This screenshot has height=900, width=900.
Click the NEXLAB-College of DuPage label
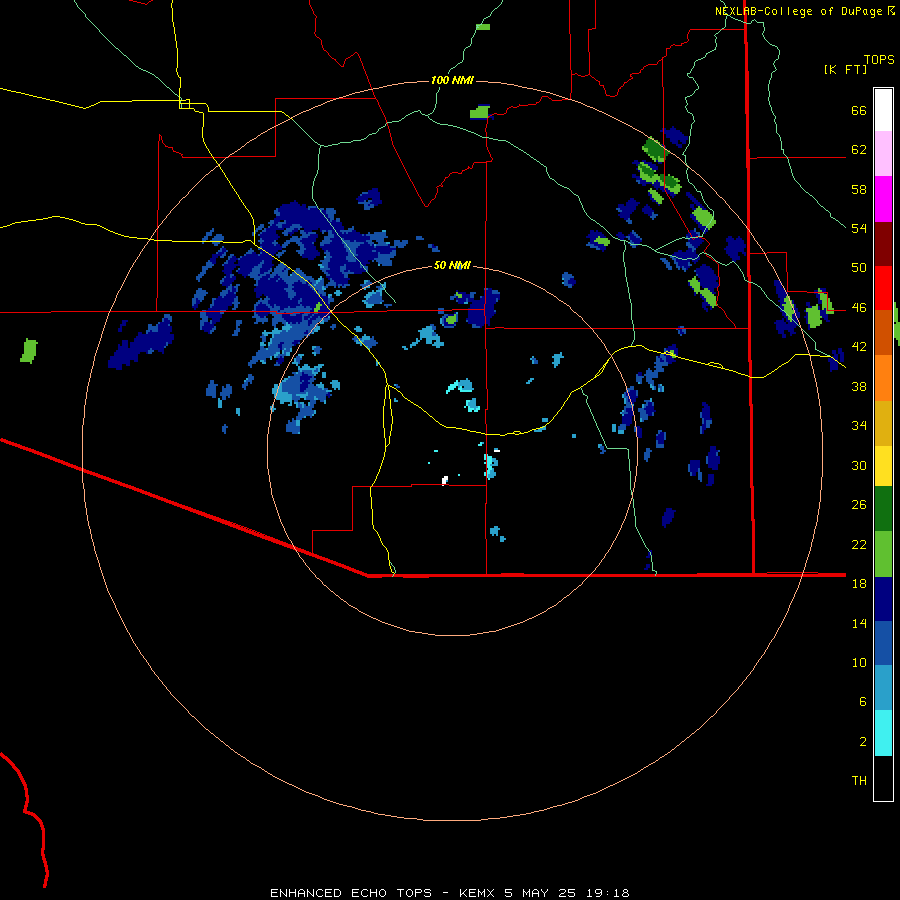point(798,11)
